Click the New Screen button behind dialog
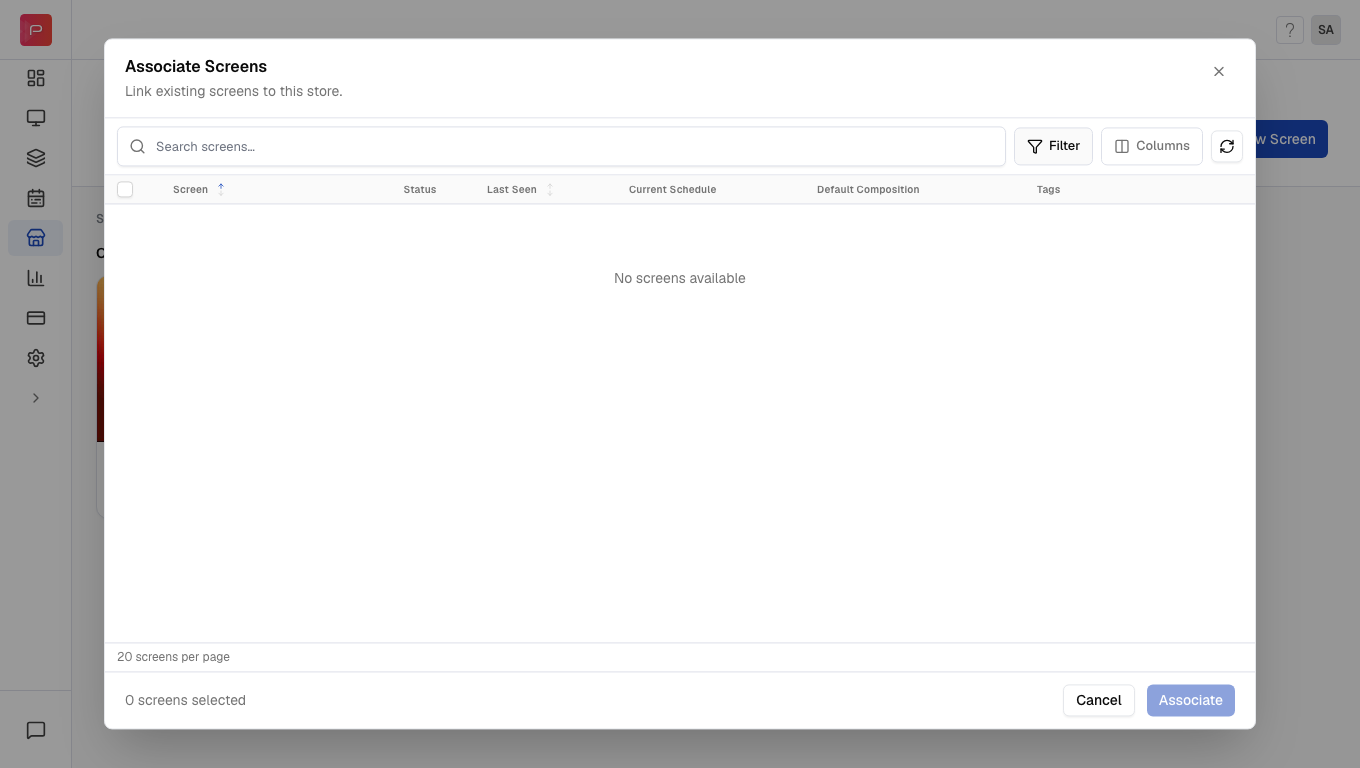Screen dimensions: 1360x768 coord(1291,139)
